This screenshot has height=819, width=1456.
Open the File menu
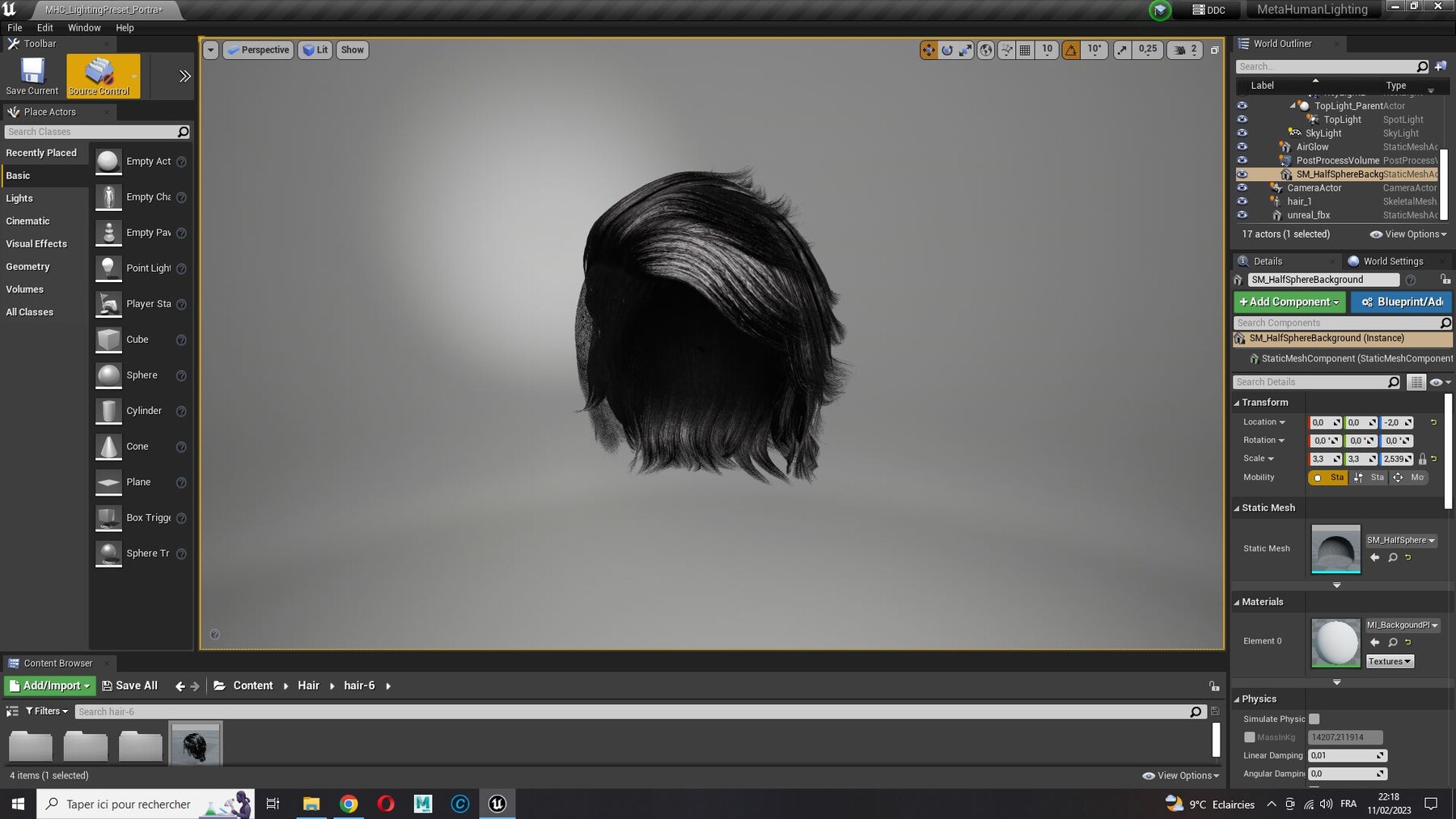click(x=15, y=27)
